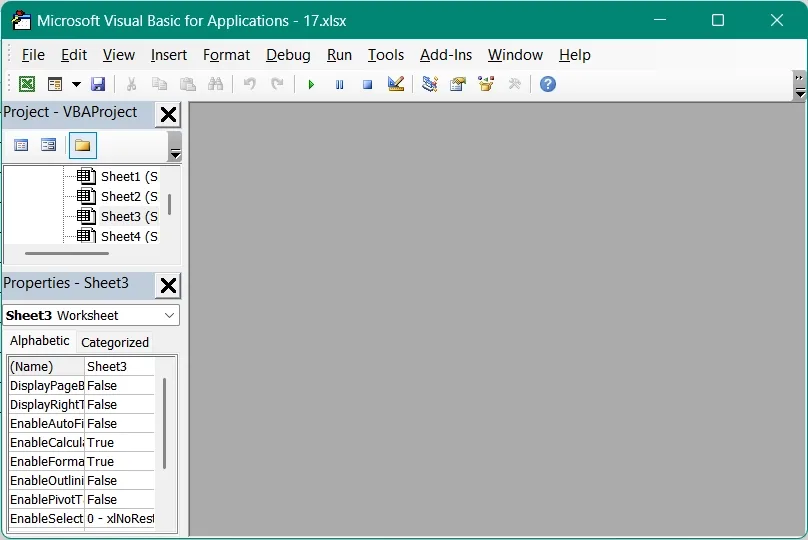Screen dimensions: 808x540
Task: Click View Code icon in Project pane
Action: coord(21,145)
